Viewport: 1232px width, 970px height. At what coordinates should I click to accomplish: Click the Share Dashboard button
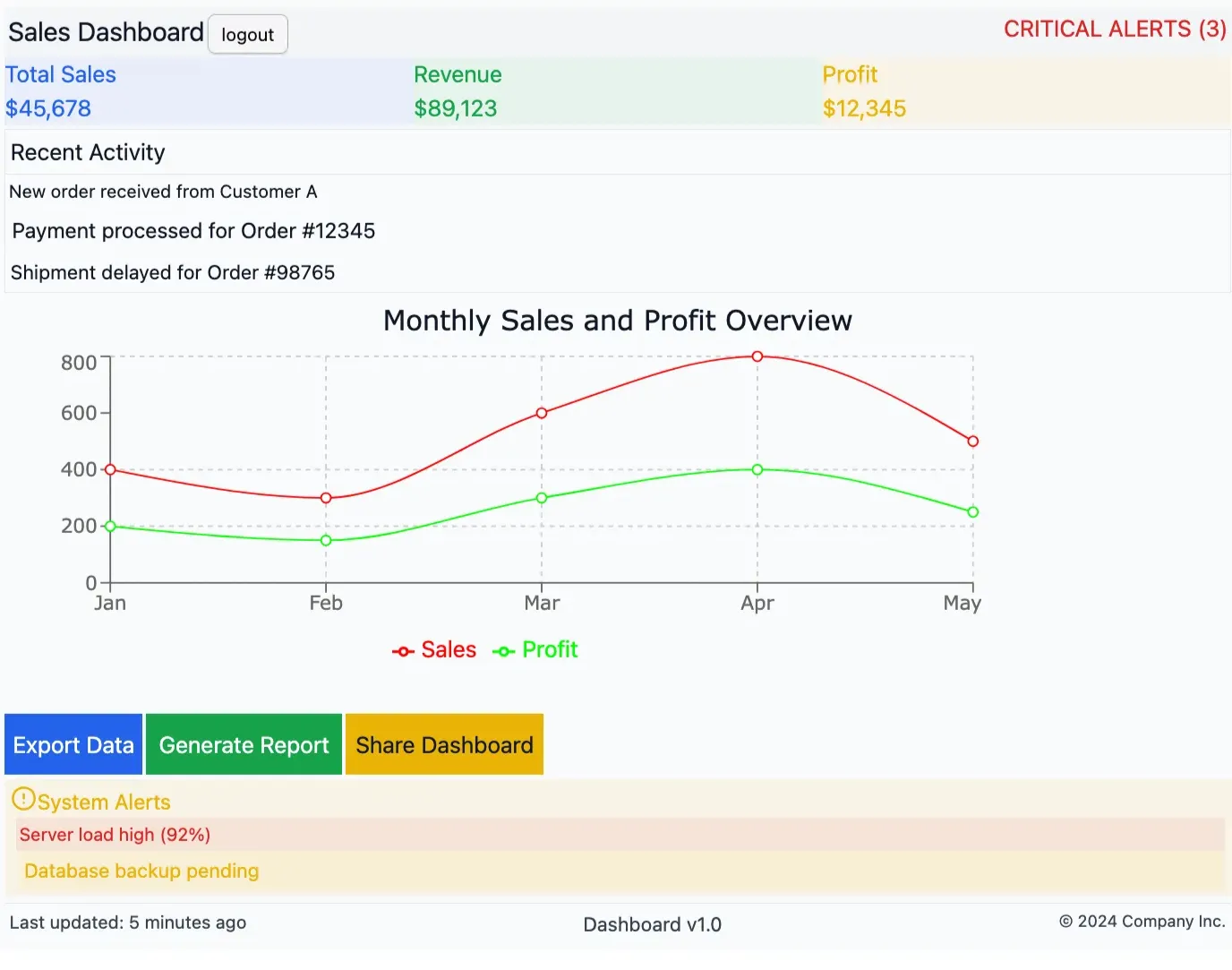click(x=444, y=744)
